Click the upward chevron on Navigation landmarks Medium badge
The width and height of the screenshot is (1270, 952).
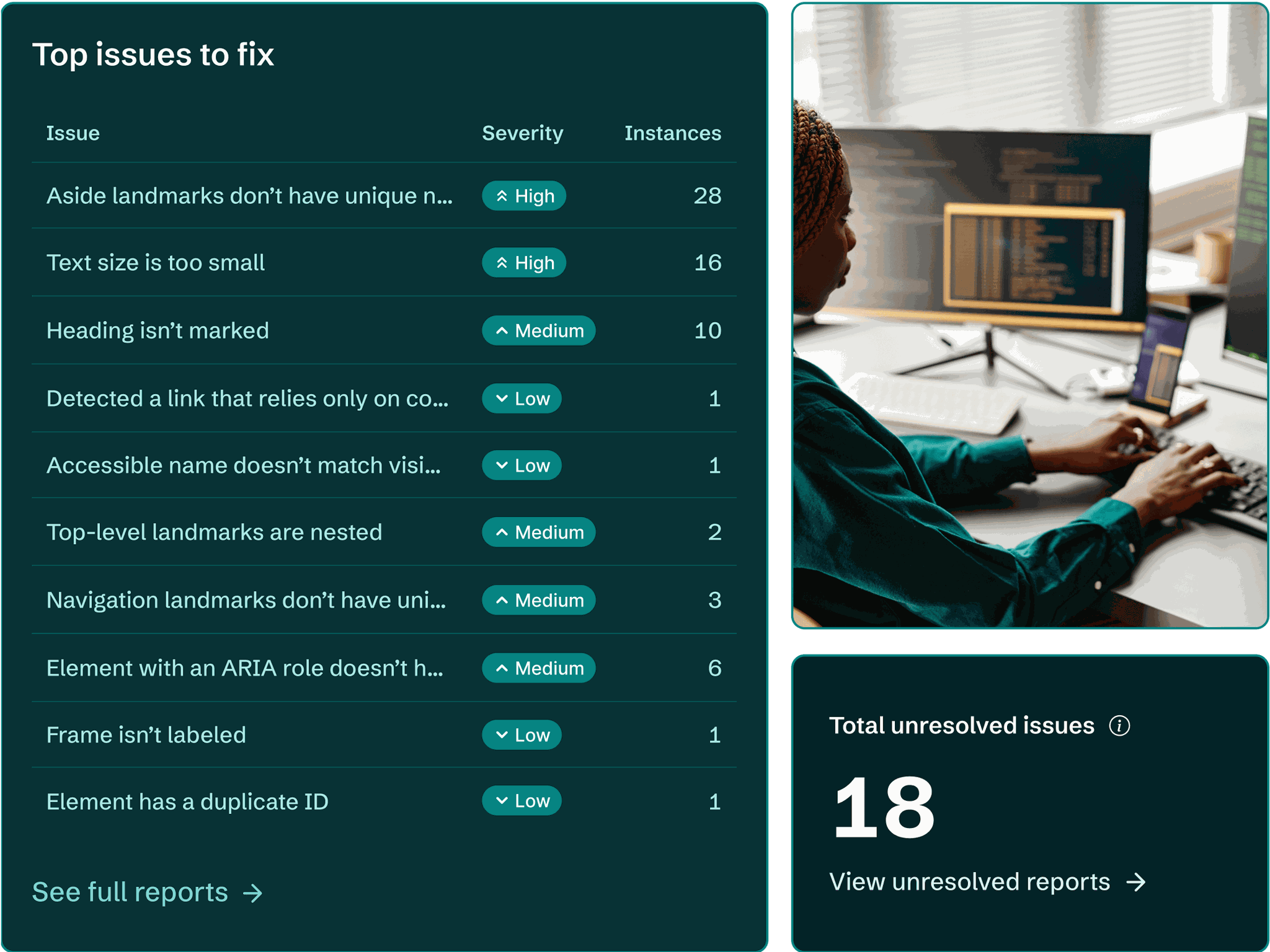point(501,599)
